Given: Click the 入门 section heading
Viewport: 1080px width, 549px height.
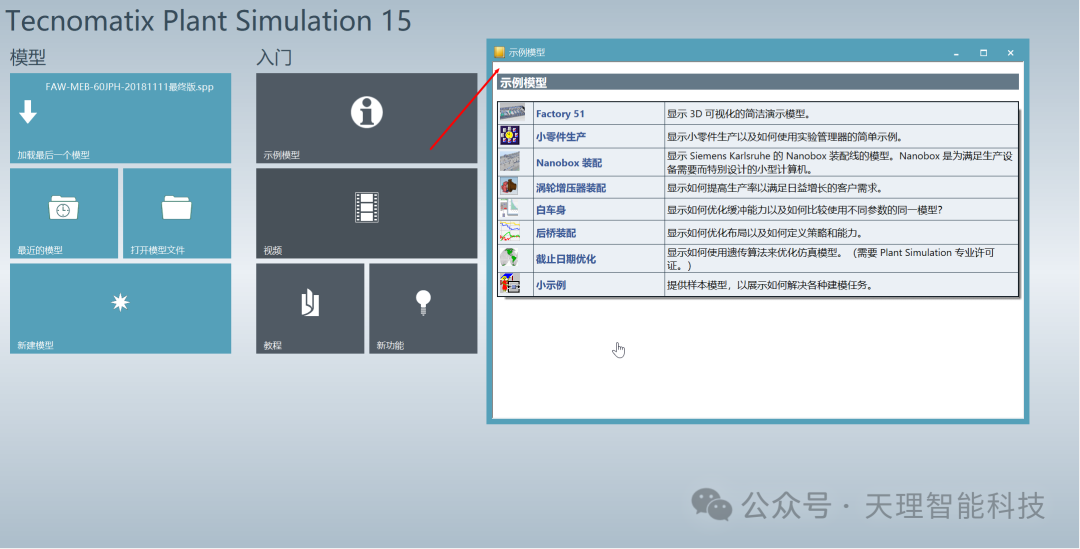Looking at the screenshot, I should pyautogui.click(x=274, y=58).
